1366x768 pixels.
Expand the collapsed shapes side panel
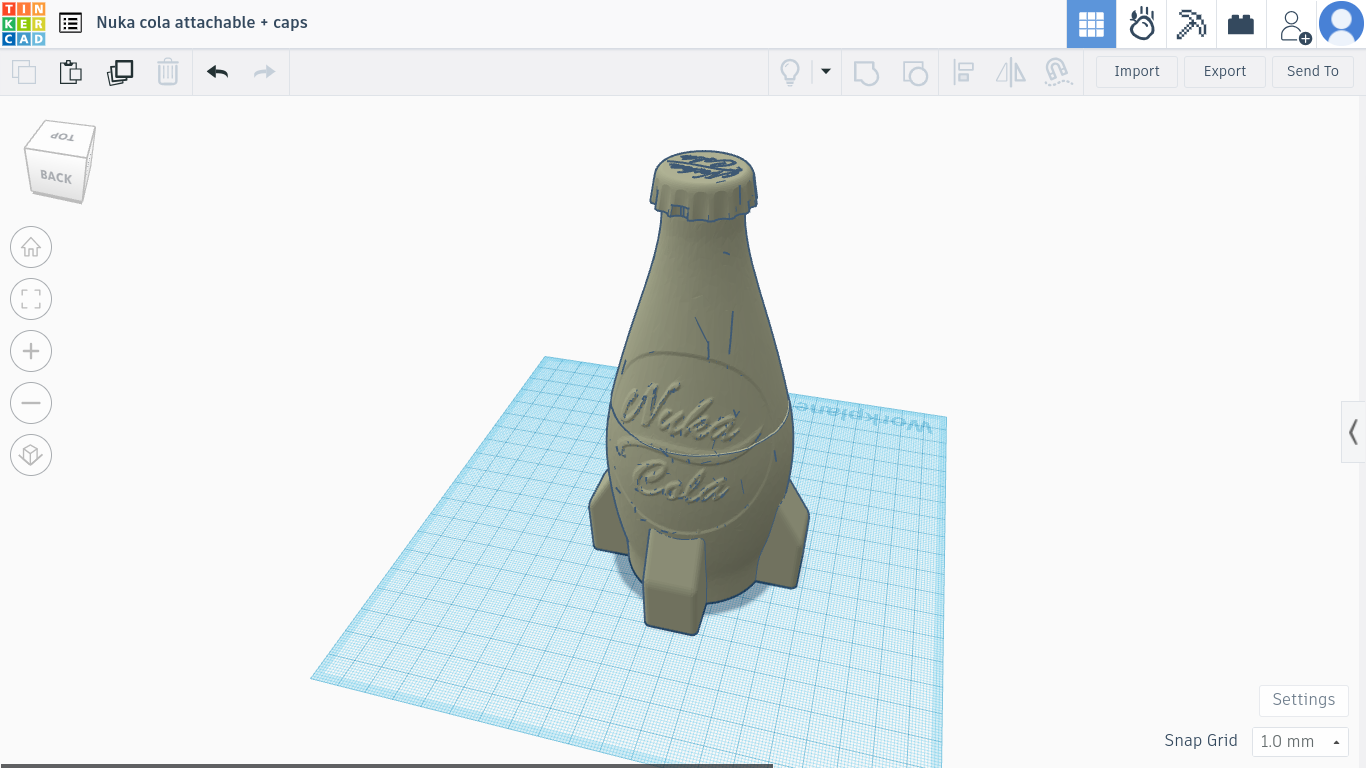point(1353,432)
